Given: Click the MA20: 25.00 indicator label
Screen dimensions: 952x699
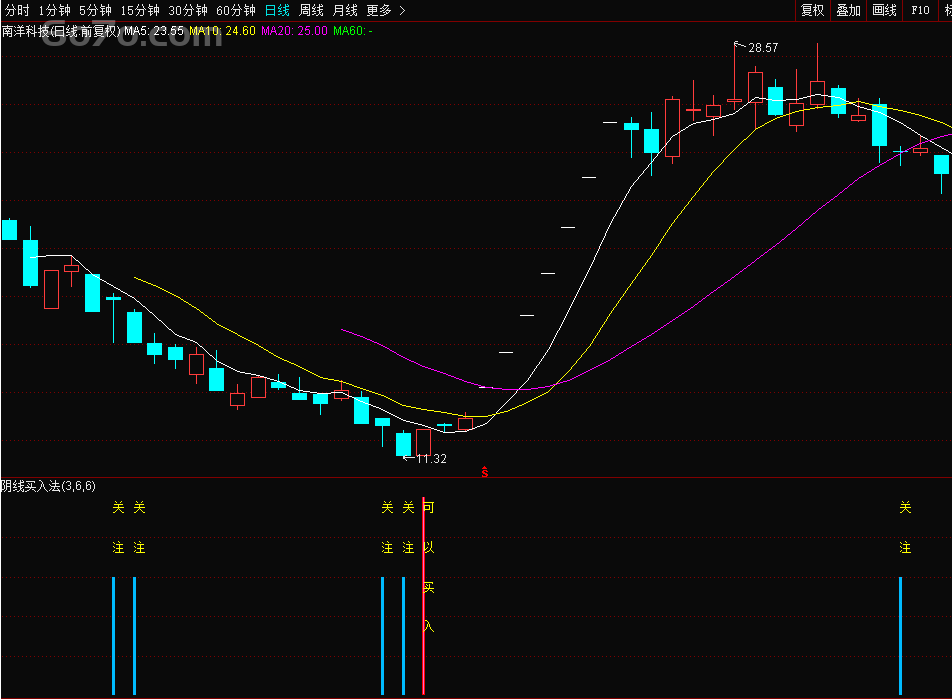Looking at the screenshot, I should [294, 31].
